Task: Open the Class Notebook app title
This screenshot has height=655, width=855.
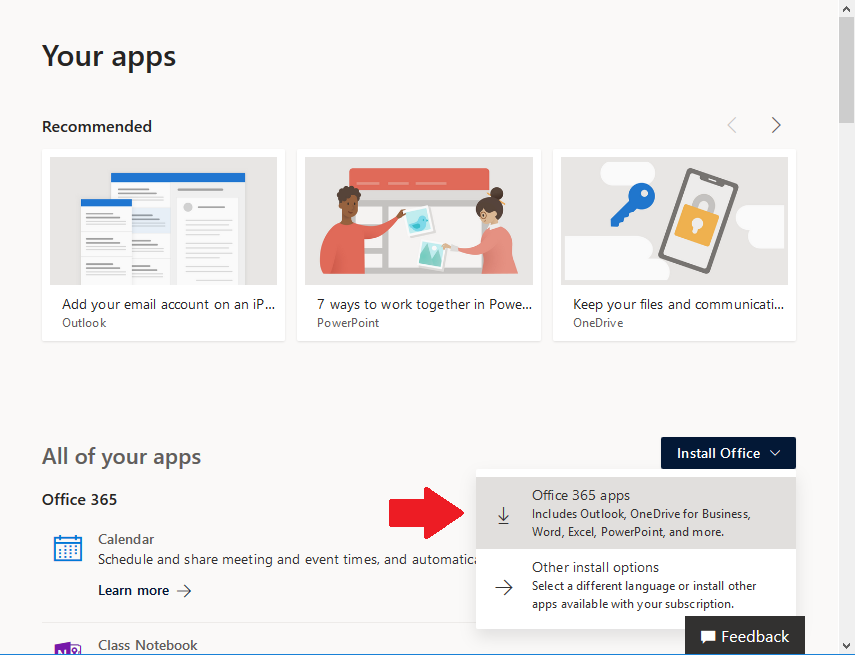Action: (x=148, y=645)
